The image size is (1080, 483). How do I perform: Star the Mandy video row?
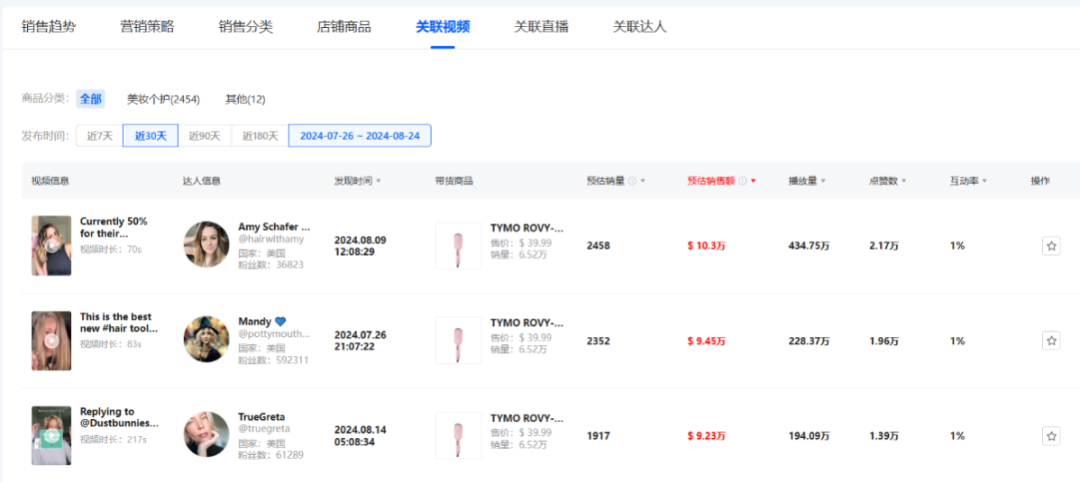coord(1051,341)
